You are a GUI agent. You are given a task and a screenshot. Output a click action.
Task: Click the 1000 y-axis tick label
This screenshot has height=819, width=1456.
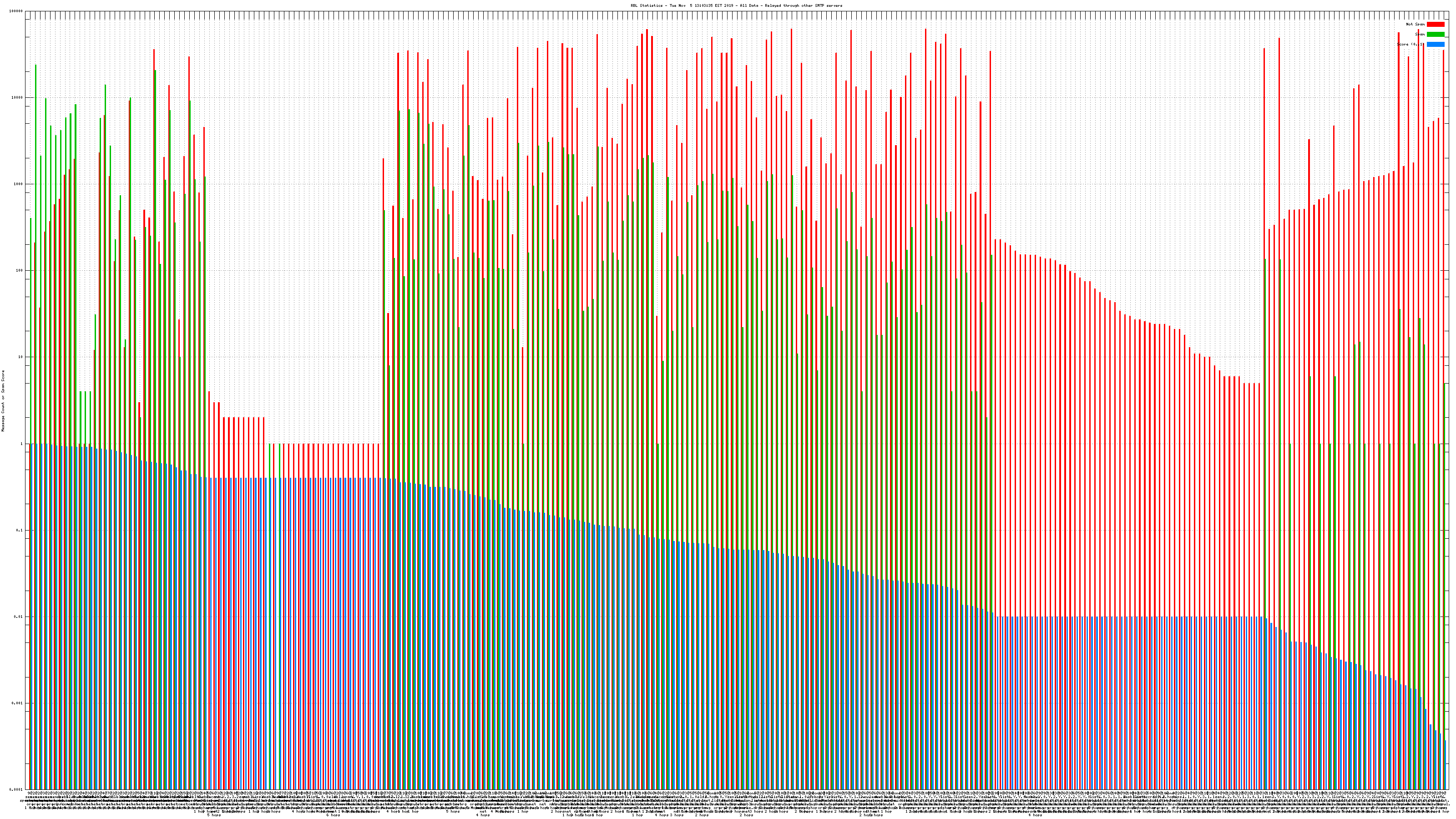(18, 184)
